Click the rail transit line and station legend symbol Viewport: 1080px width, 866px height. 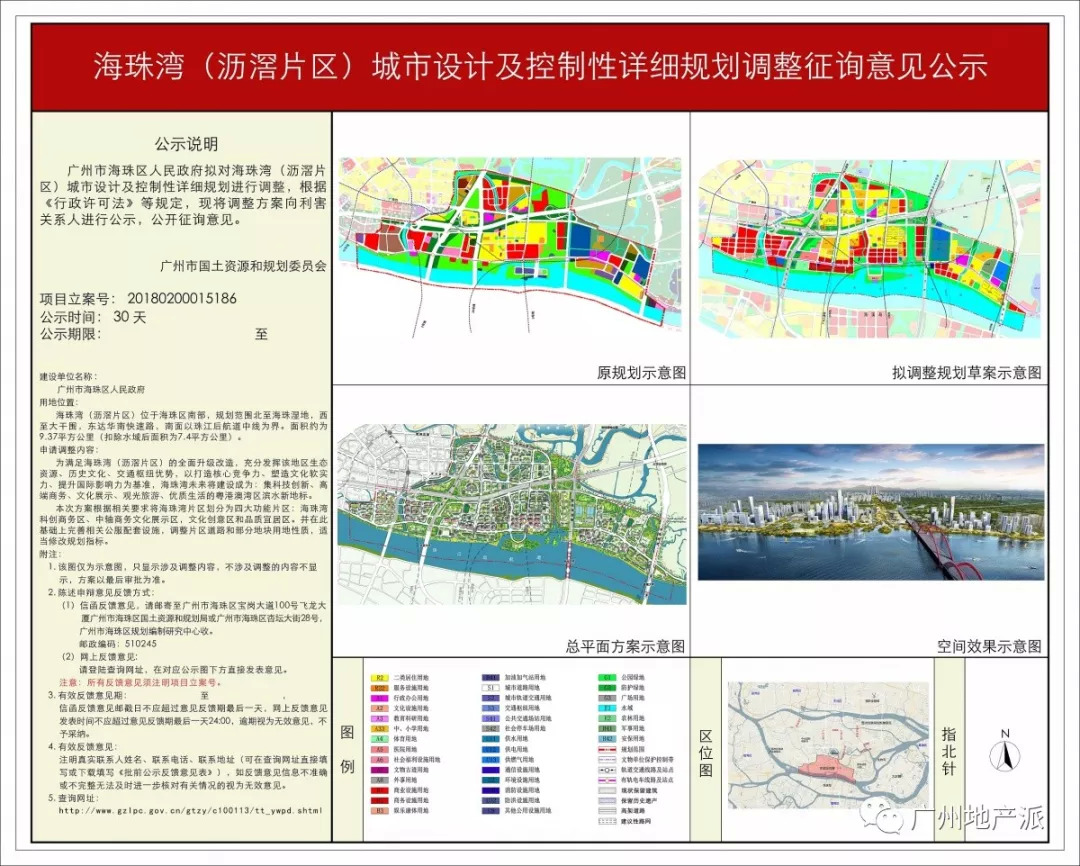tap(607, 768)
